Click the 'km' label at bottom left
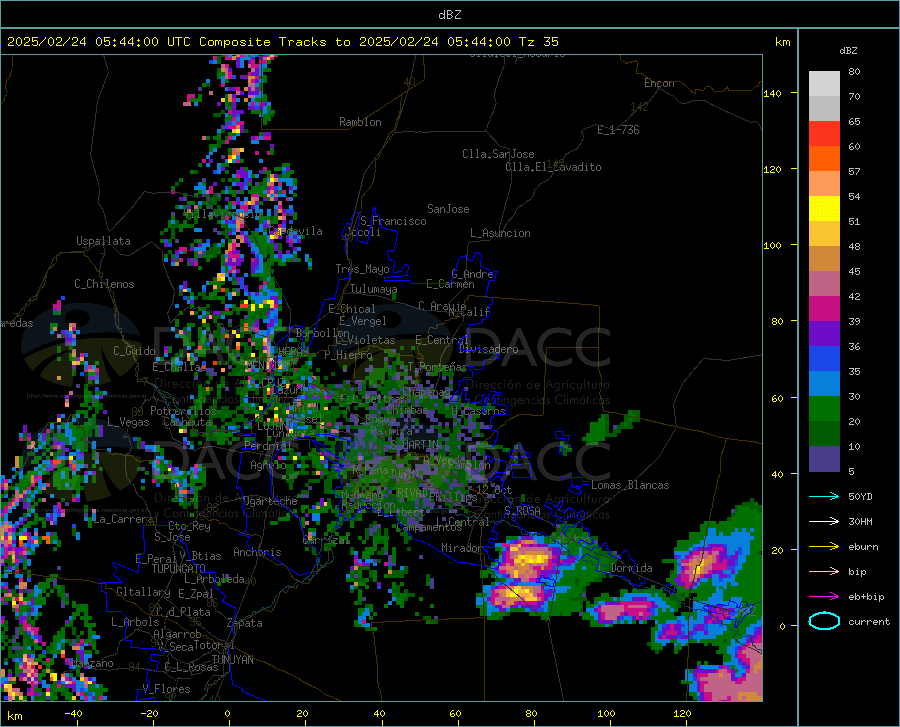Viewport: 900px width, 727px height. (14, 716)
